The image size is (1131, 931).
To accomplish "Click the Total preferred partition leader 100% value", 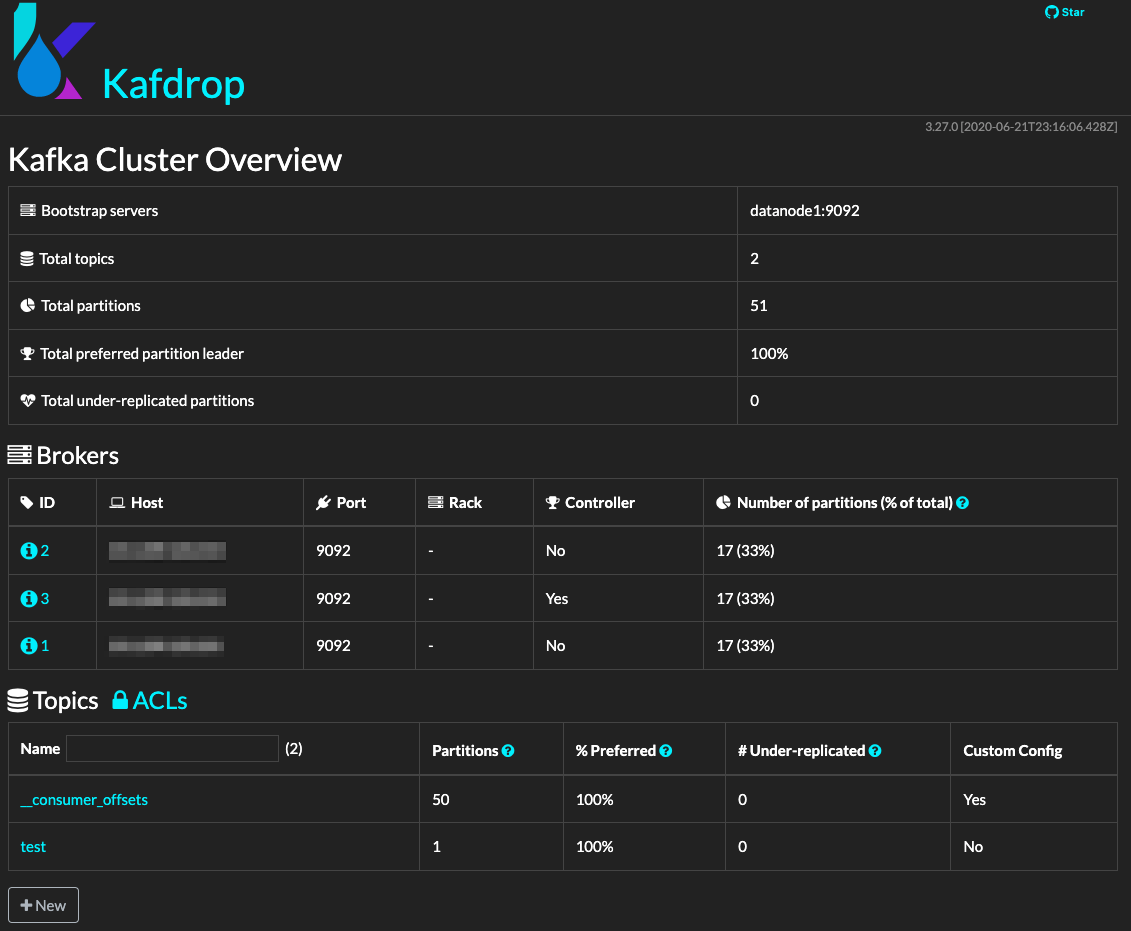I will pos(769,353).
